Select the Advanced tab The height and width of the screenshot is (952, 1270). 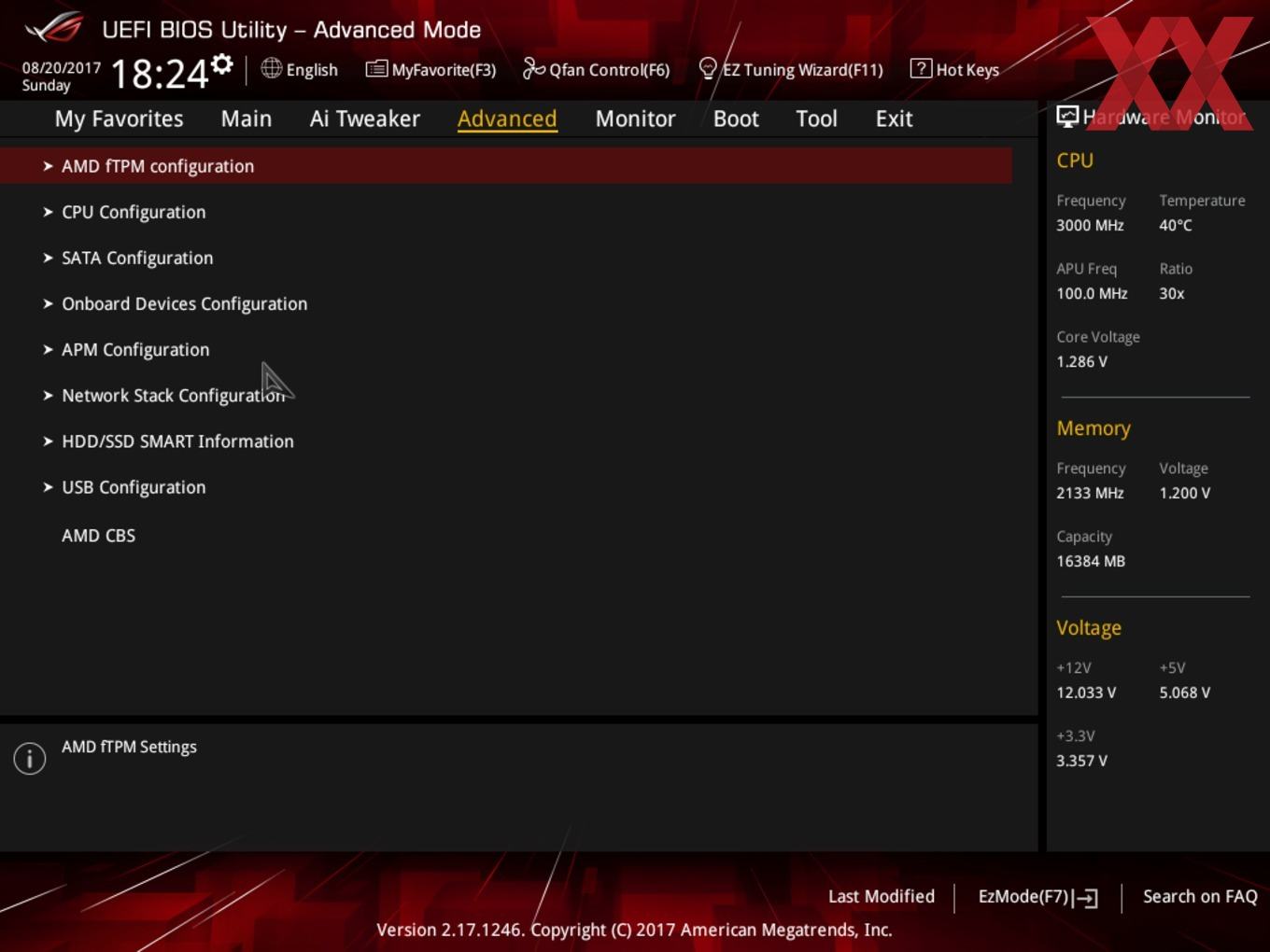point(507,119)
